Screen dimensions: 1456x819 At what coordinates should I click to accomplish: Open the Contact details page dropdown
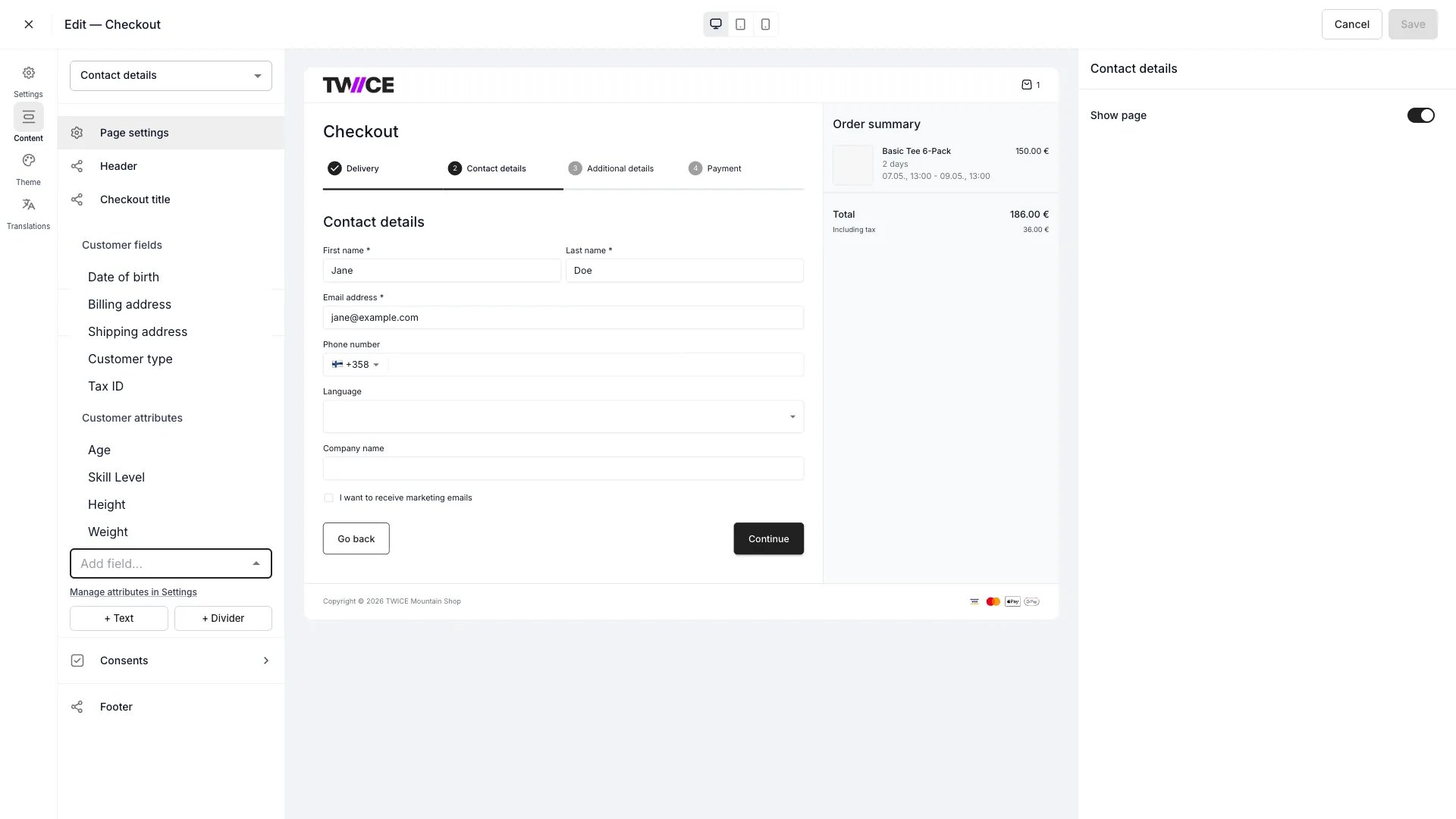coord(171,75)
